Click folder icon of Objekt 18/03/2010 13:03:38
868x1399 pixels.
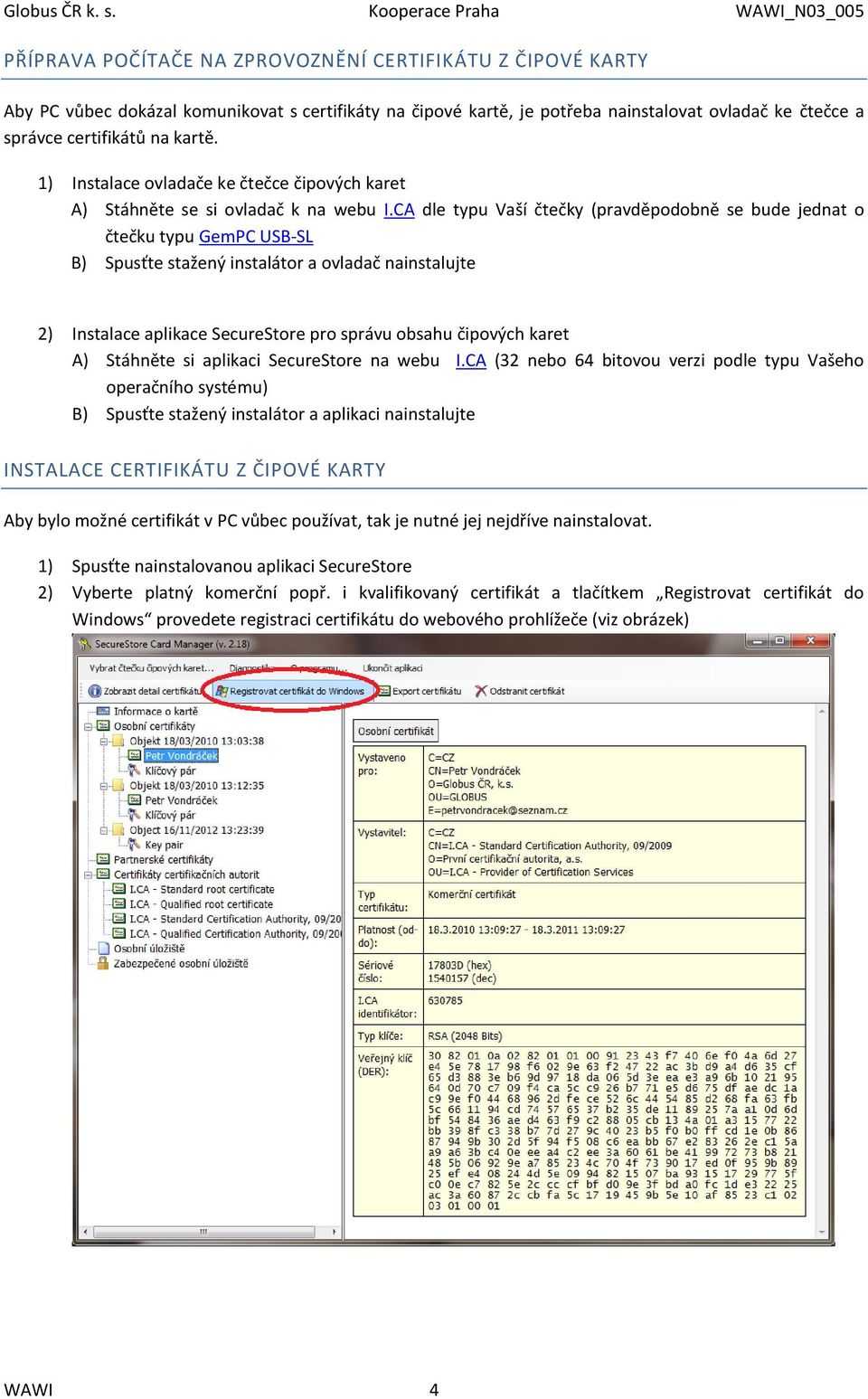(119, 741)
